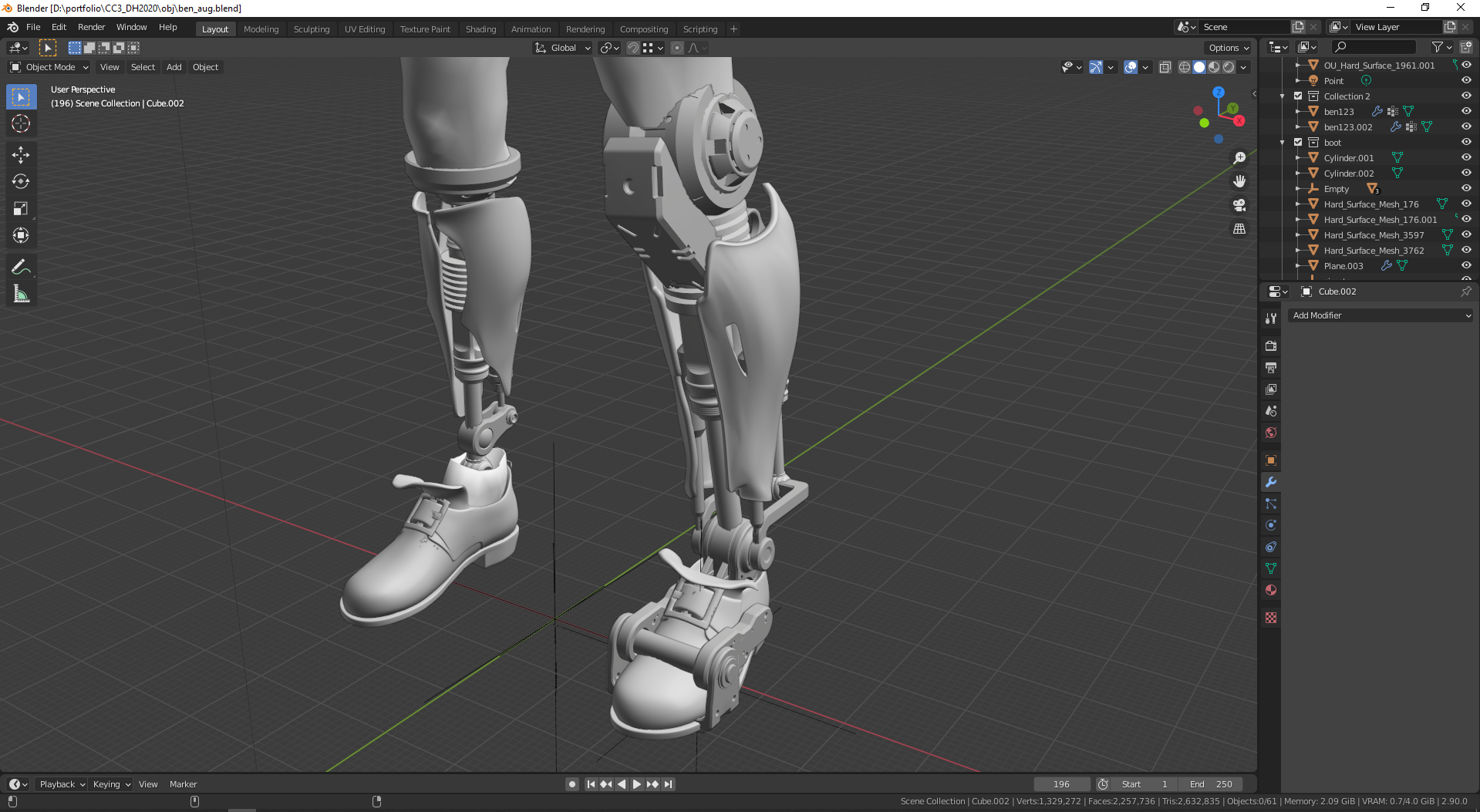Open the Global transform orientation dropdown
Screen dimensions: 1480x812
tap(563, 48)
